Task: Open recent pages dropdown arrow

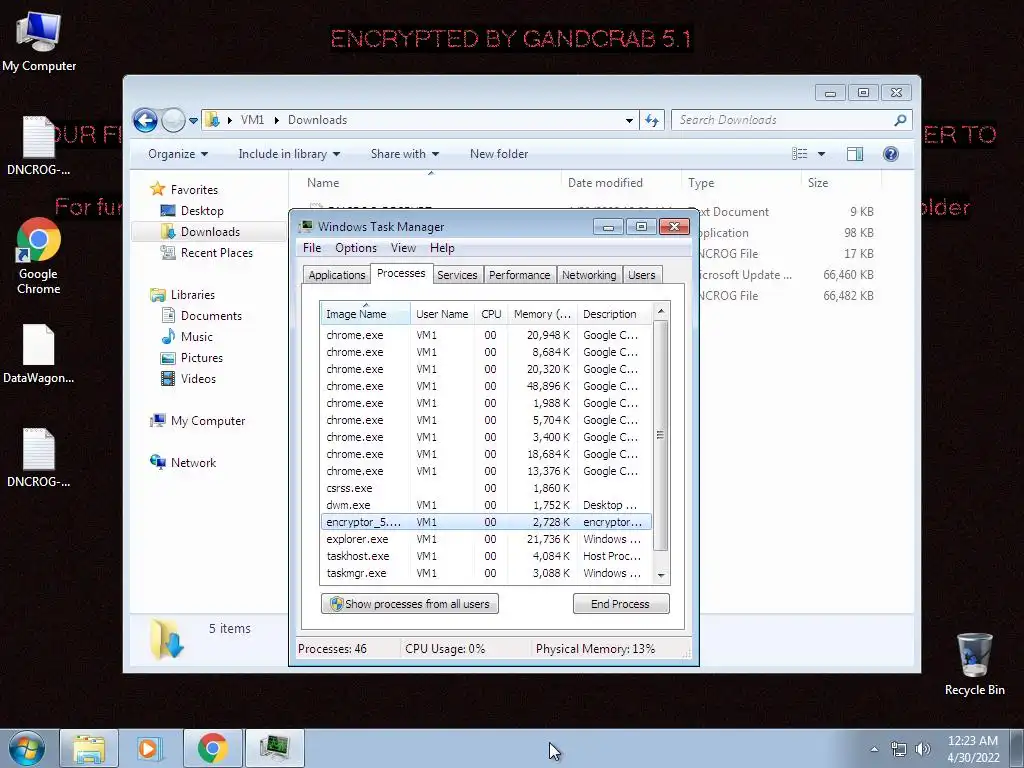Action: 193,120
